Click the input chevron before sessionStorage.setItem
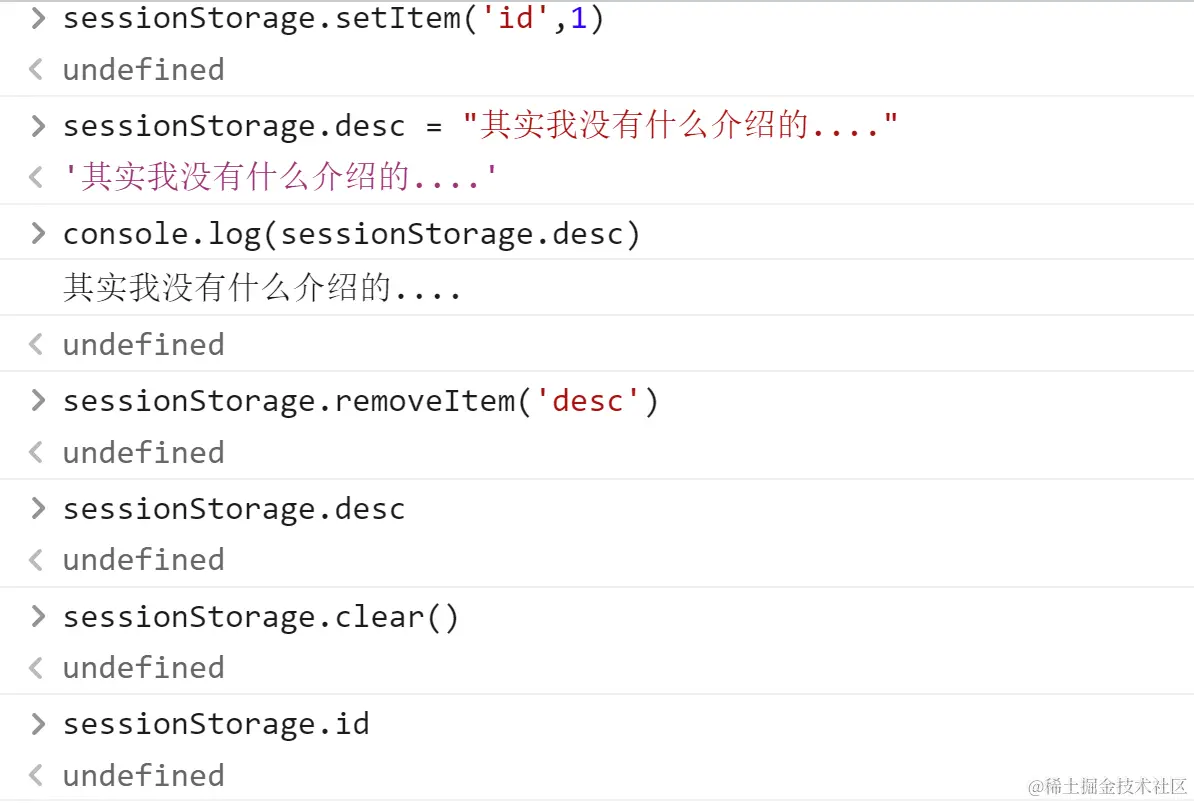This screenshot has height=803, width=1194. click(38, 18)
